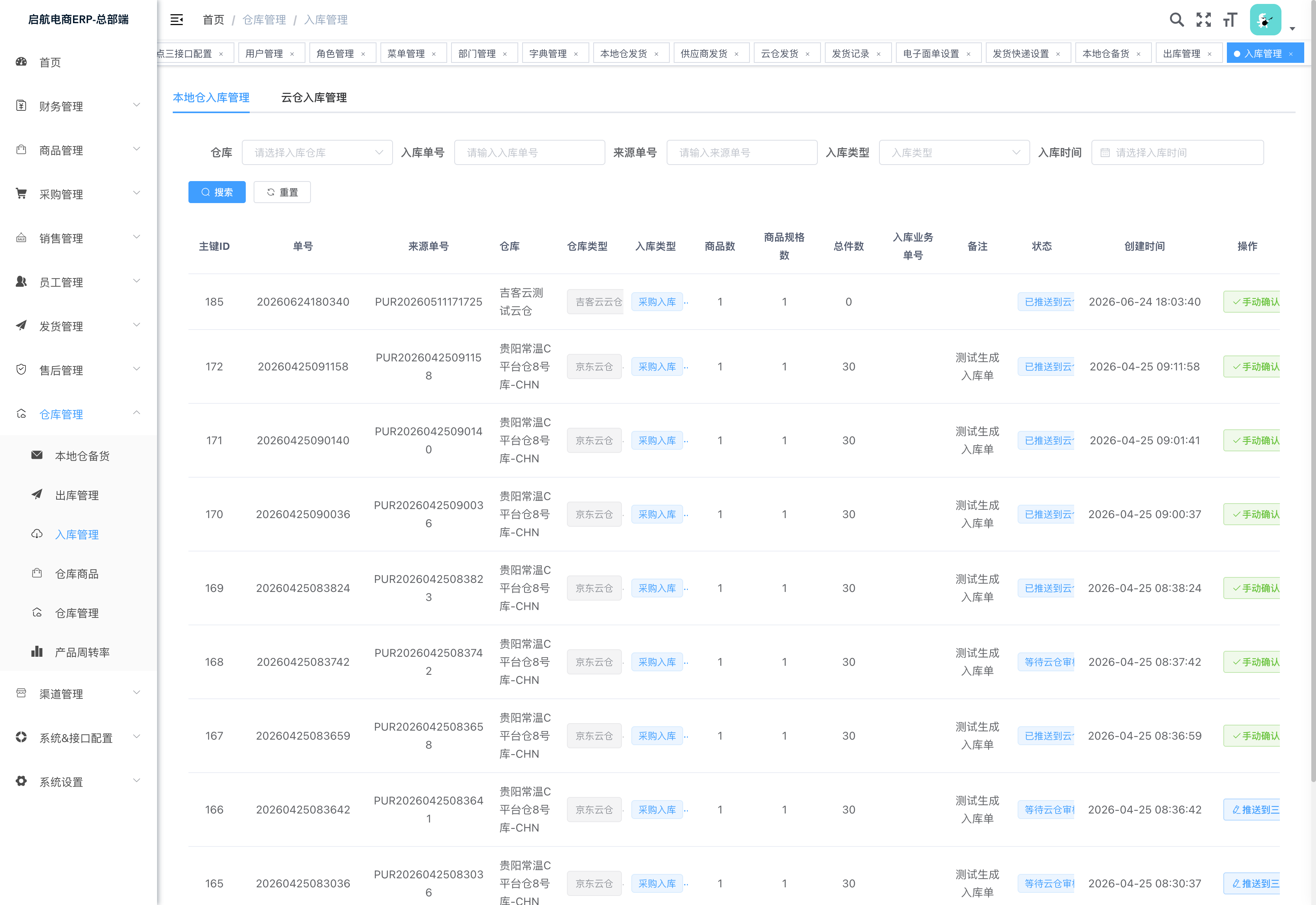Focus the 来源单号 input field
Screen dimensions: 1316x905
[x=742, y=152]
